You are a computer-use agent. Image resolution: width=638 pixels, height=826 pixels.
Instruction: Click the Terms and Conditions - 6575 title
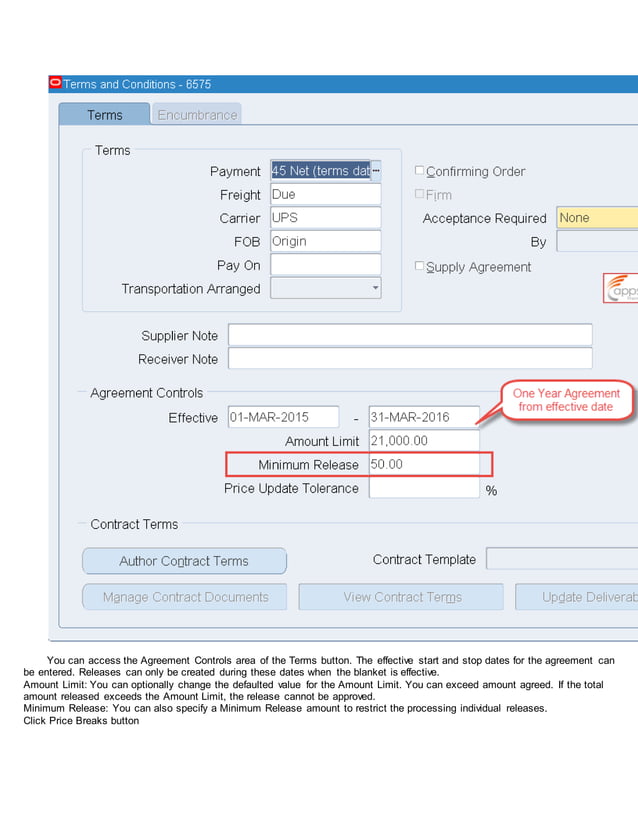pyautogui.click(x=137, y=84)
